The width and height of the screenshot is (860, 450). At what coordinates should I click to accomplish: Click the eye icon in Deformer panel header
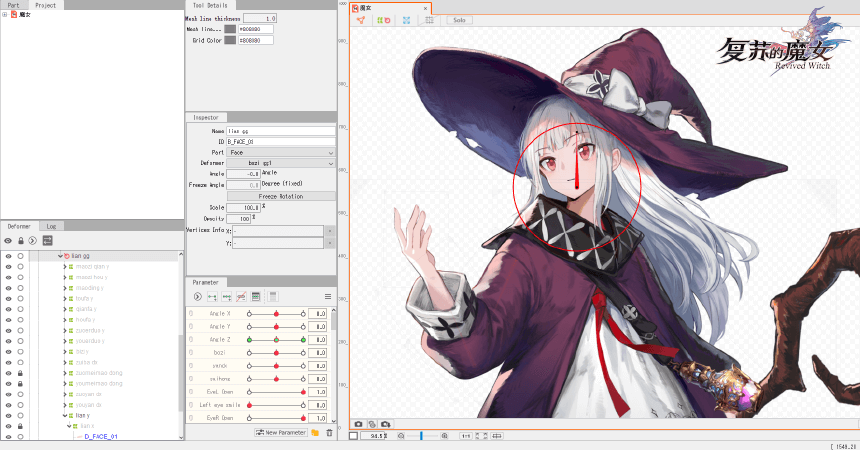8,241
